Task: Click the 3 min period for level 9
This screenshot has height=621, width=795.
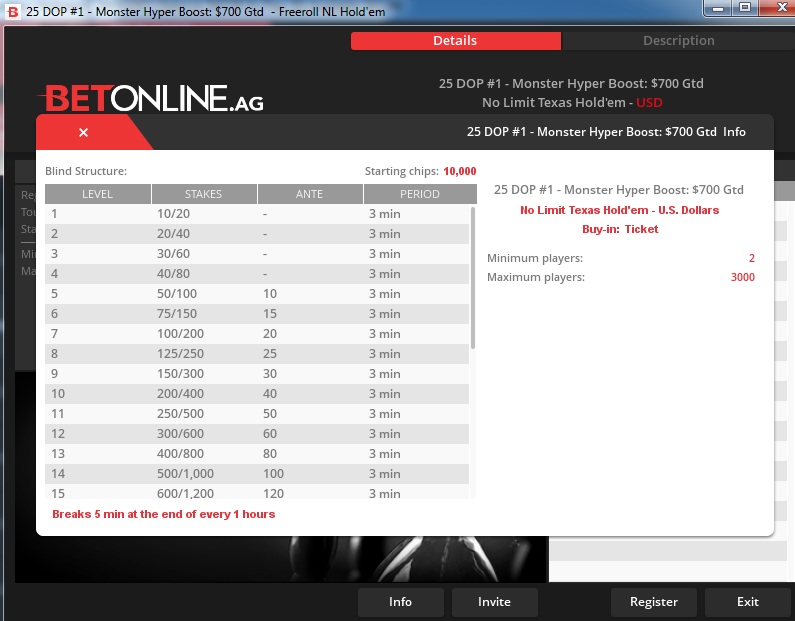Action: point(385,374)
